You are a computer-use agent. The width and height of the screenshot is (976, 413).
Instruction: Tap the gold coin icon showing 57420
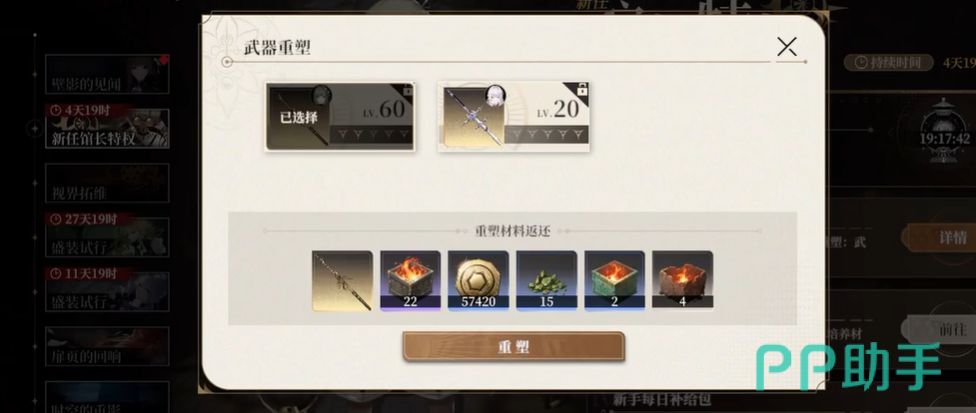(x=478, y=281)
